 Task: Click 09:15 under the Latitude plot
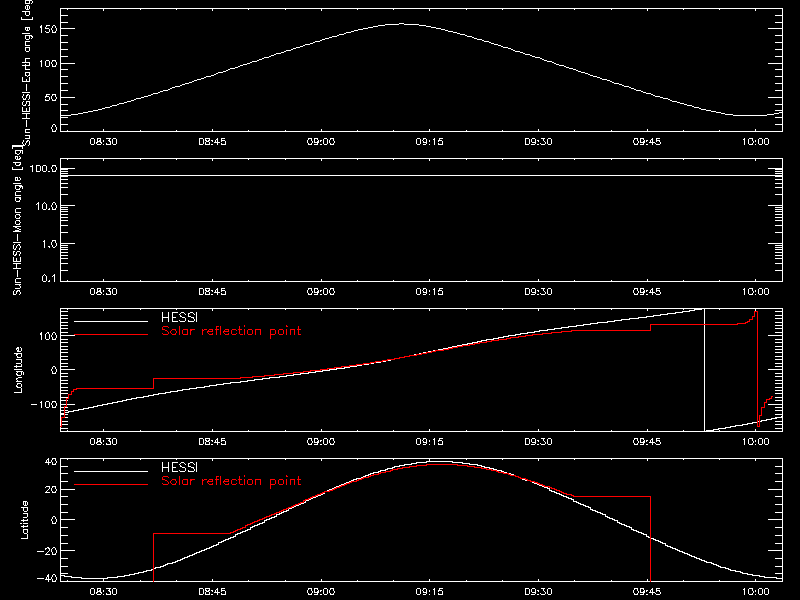click(x=430, y=591)
